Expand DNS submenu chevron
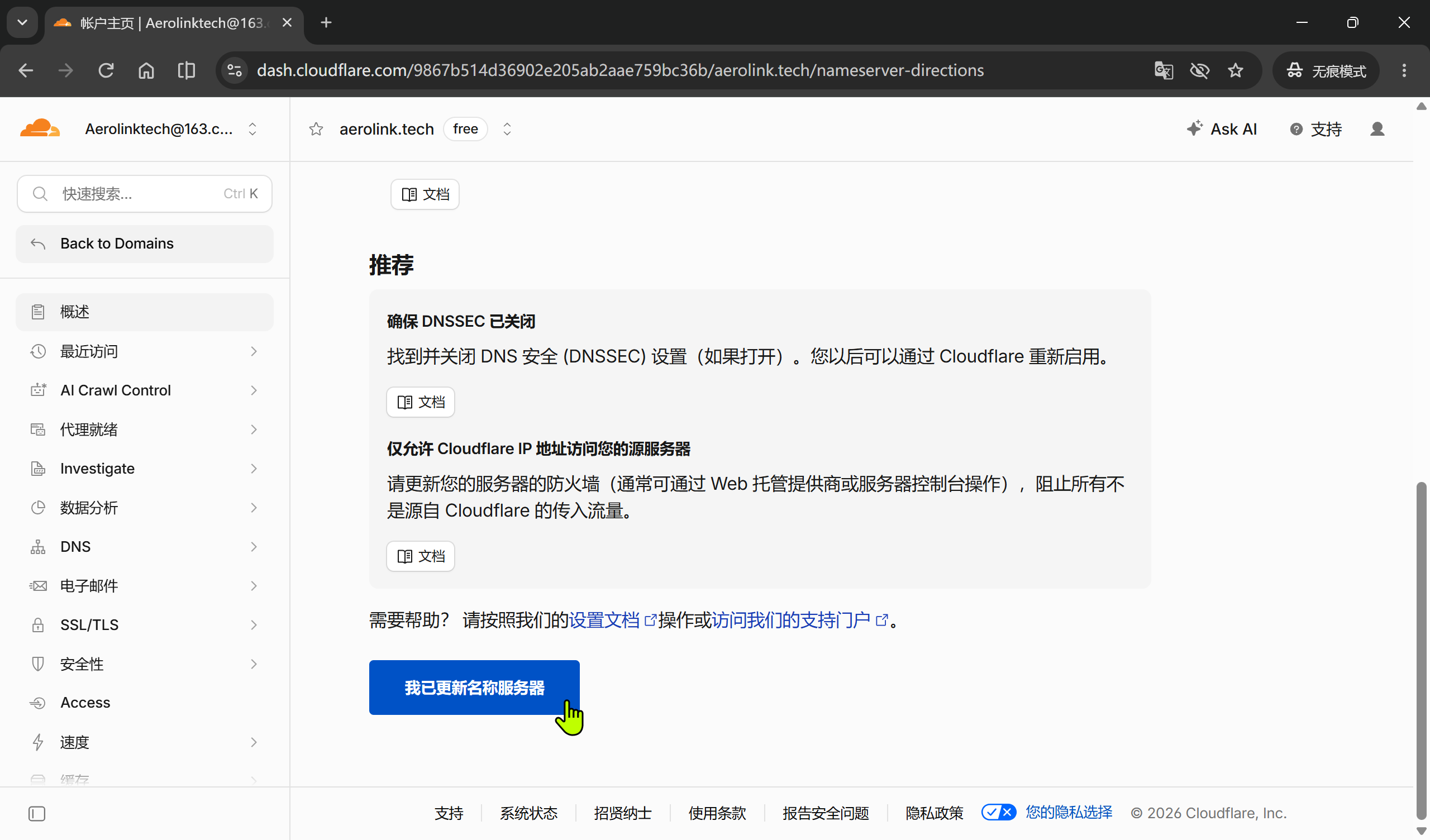The image size is (1430, 840). pyautogui.click(x=254, y=547)
